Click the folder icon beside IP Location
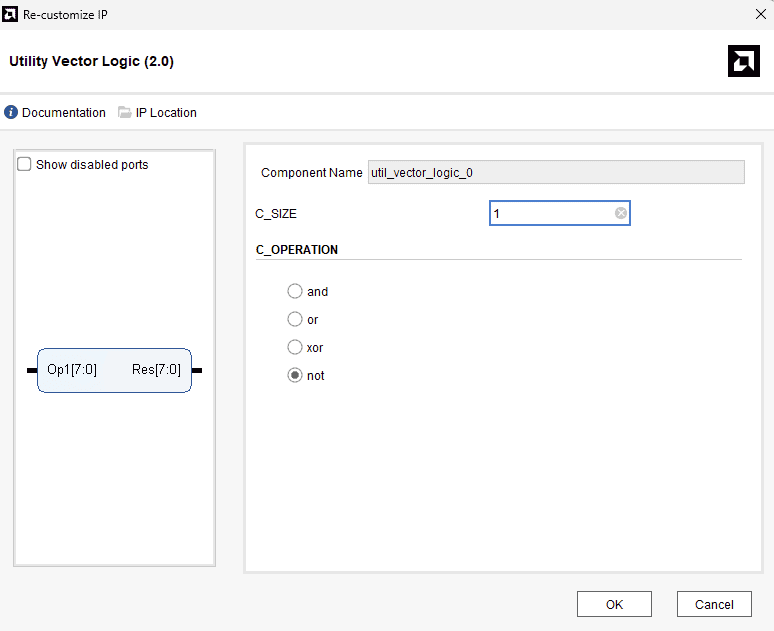This screenshot has height=631, width=774. (125, 113)
